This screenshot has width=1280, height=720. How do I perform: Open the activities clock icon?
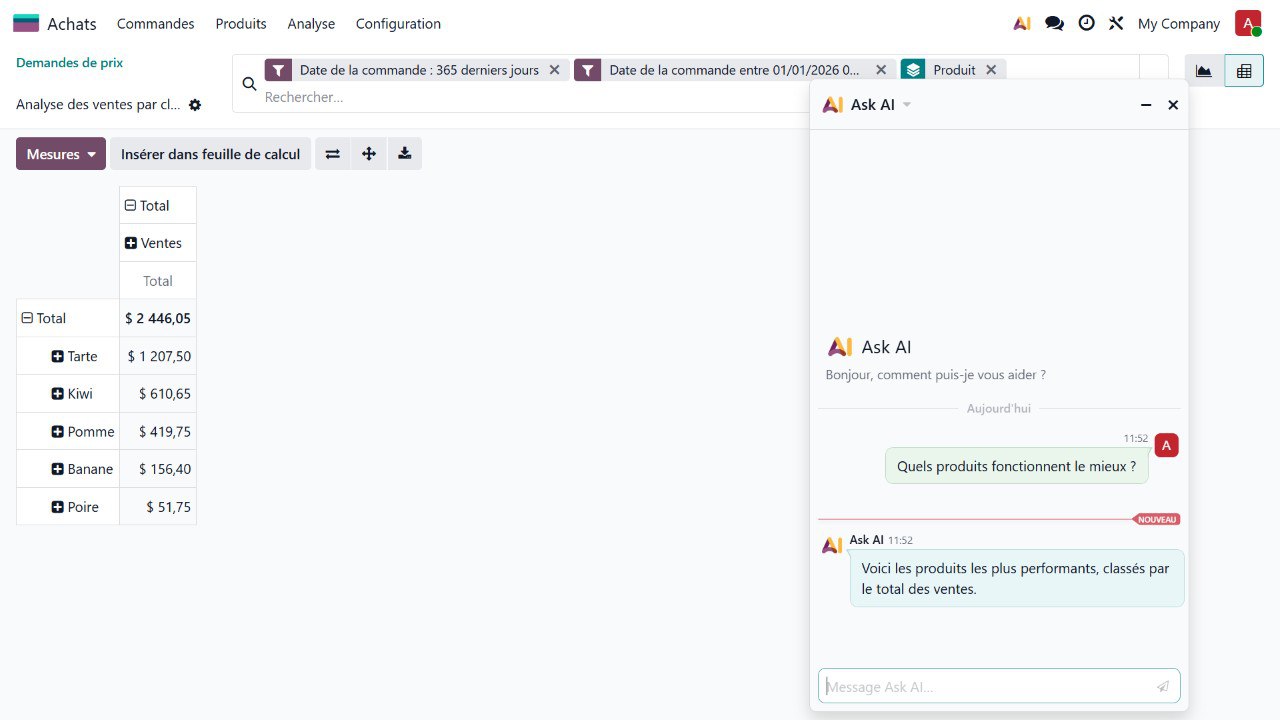click(1086, 23)
